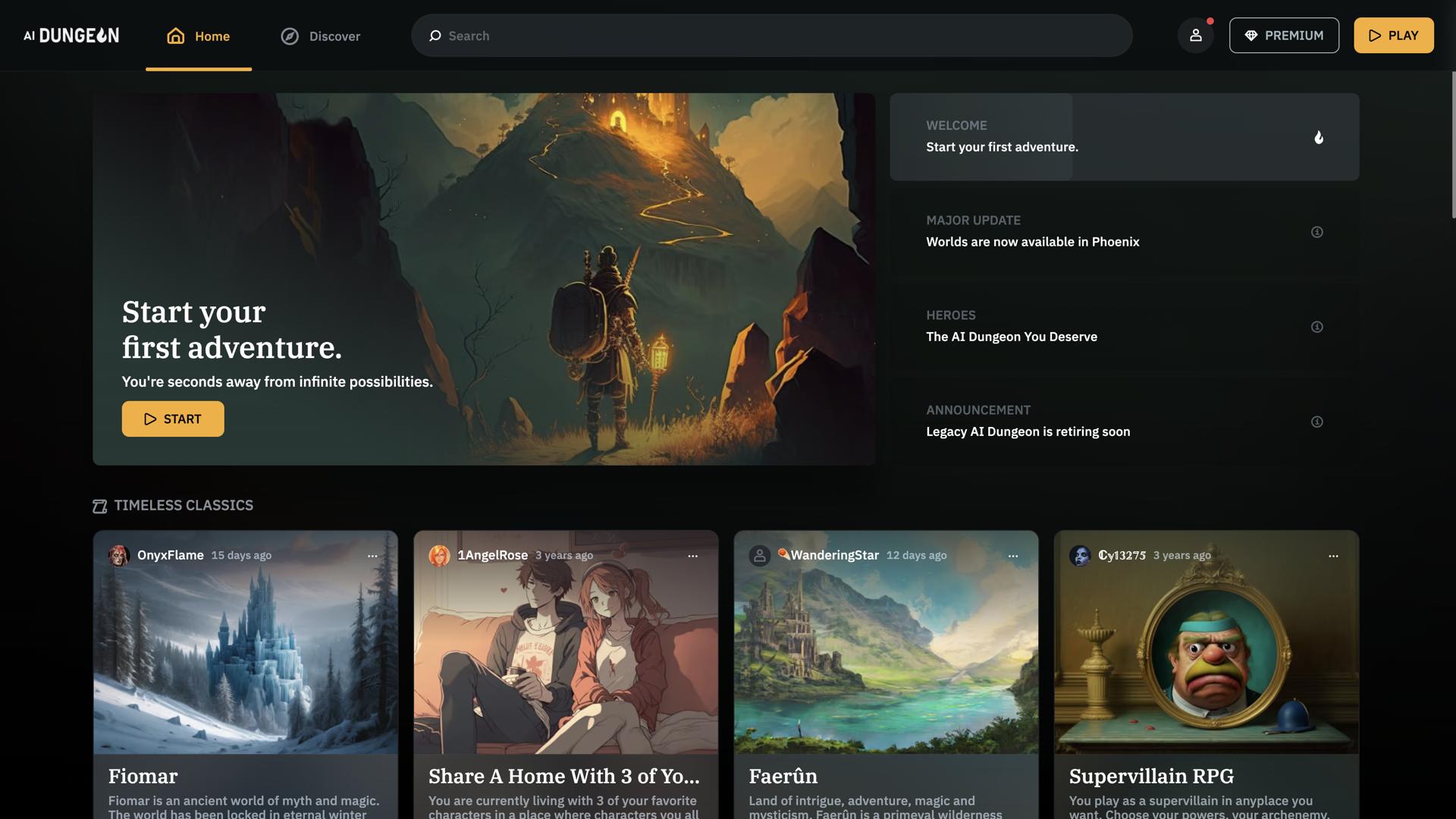Switch to the Home tab
The image size is (1456, 819).
[x=199, y=36]
